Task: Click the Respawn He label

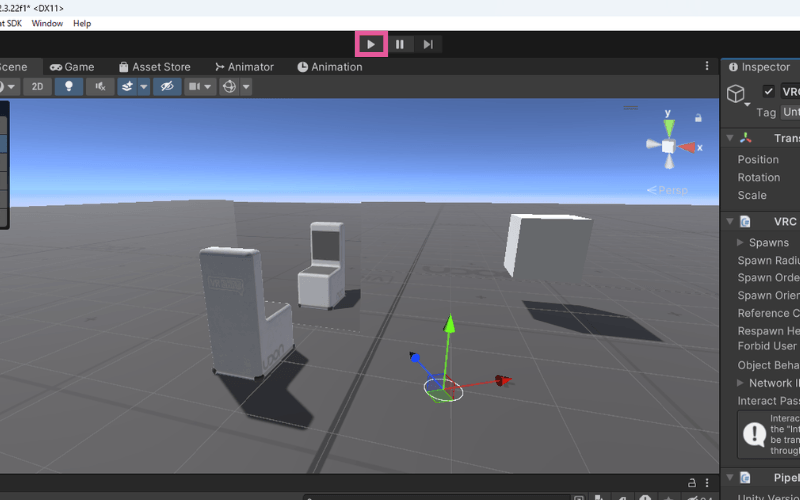Action: click(x=768, y=331)
